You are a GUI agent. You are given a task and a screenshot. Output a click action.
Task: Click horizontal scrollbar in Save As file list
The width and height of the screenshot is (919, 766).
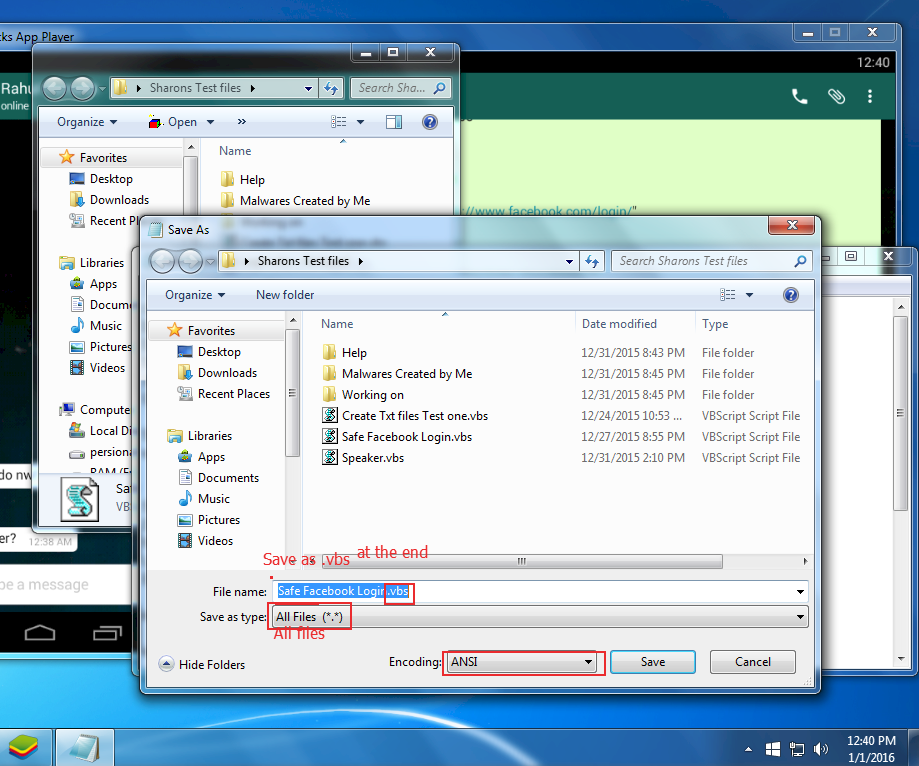522,561
